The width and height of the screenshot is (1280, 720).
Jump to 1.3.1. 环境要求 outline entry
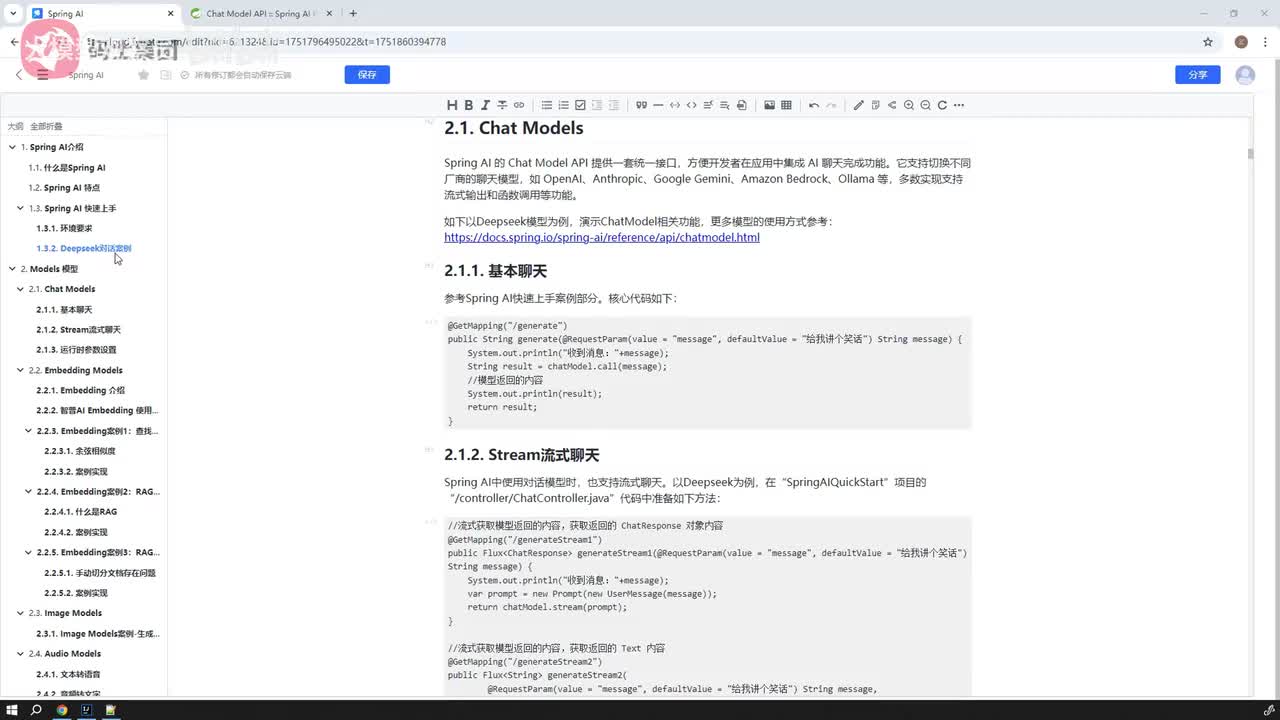coord(64,228)
